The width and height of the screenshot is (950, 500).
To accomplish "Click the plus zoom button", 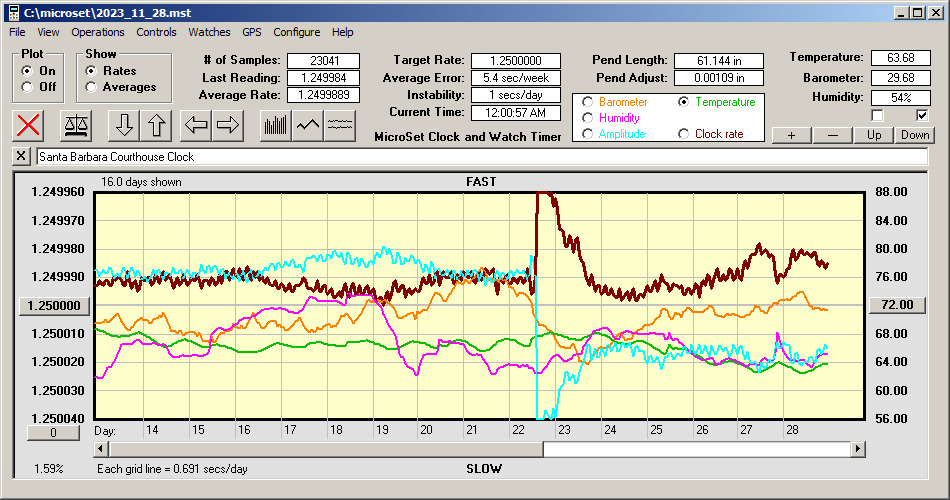I will coord(791,135).
